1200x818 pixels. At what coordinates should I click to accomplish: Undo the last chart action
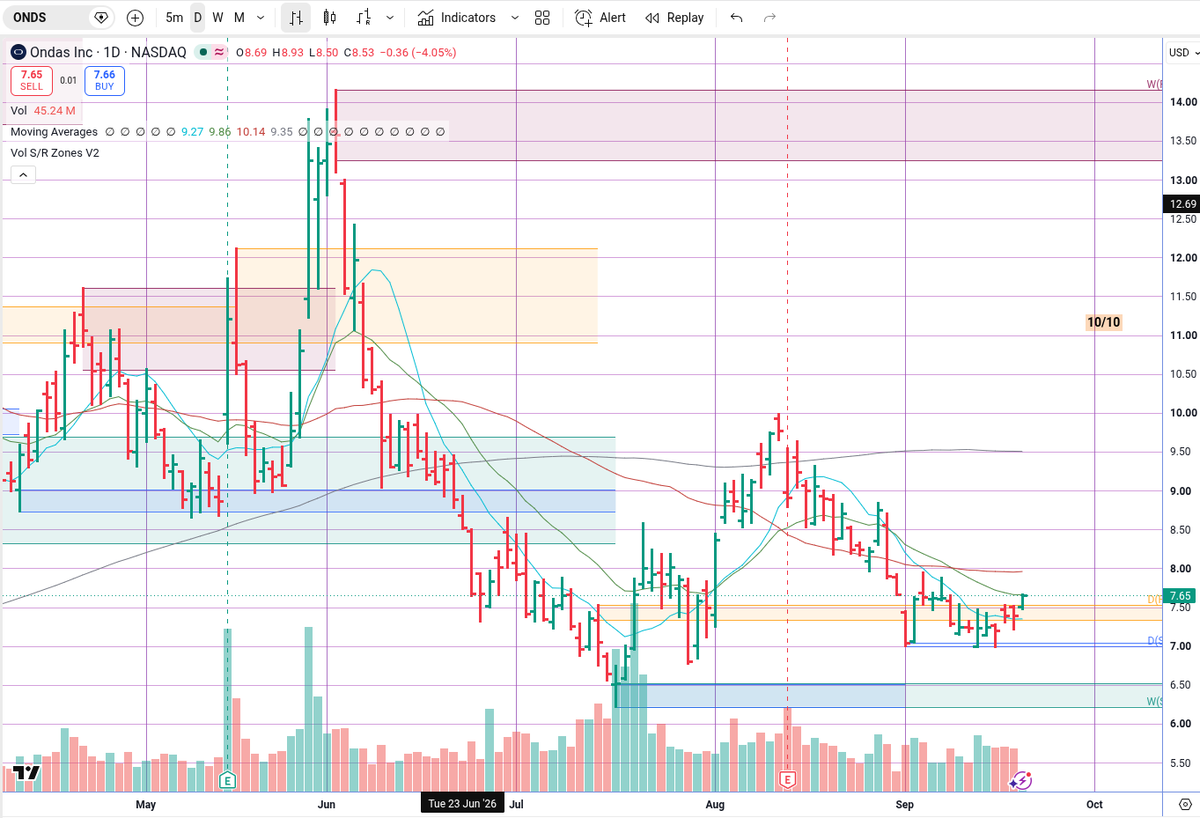[x=737, y=17]
